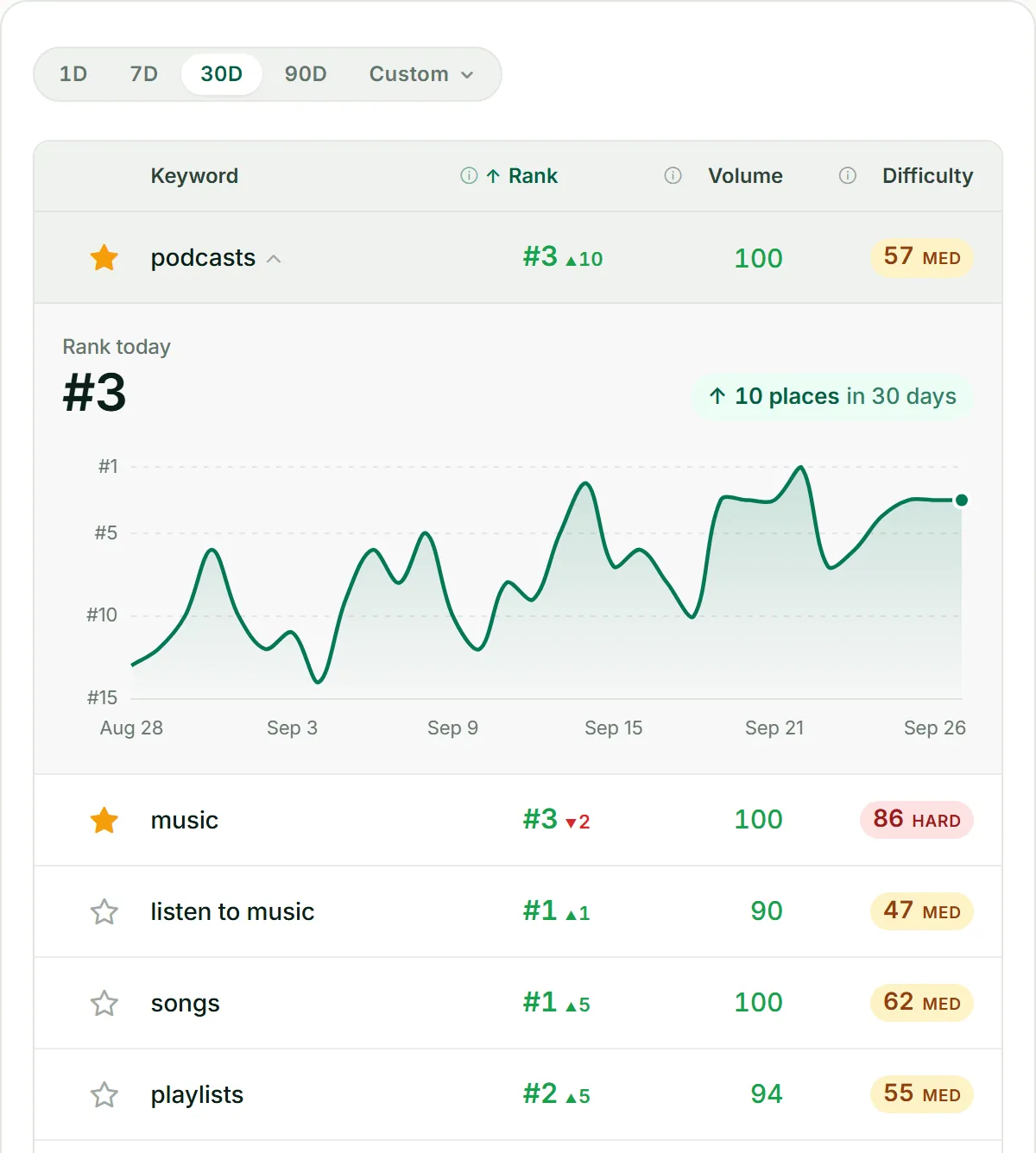Image resolution: width=1036 pixels, height=1153 pixels.
Task: Click the Difficulty column header
Action: (927, 176)
